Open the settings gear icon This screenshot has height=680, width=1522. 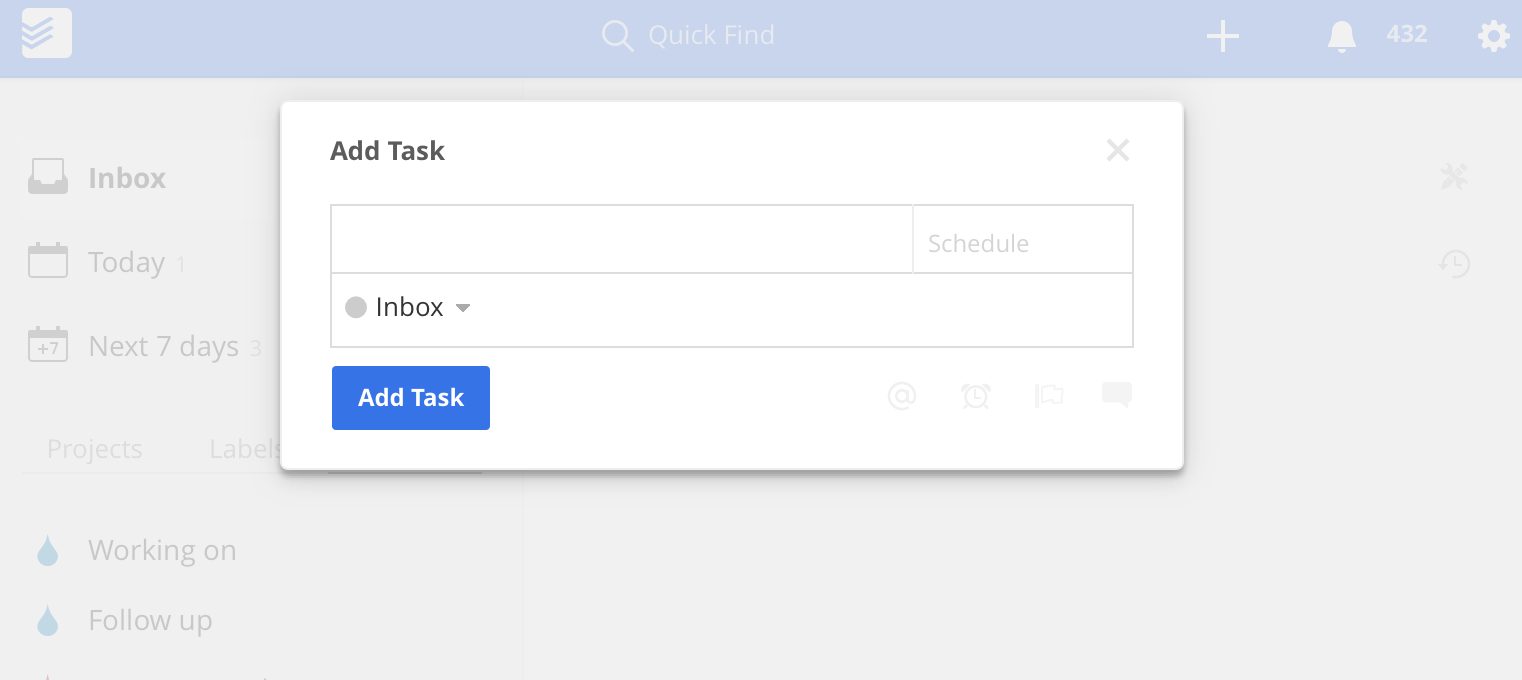[1493, 36]
